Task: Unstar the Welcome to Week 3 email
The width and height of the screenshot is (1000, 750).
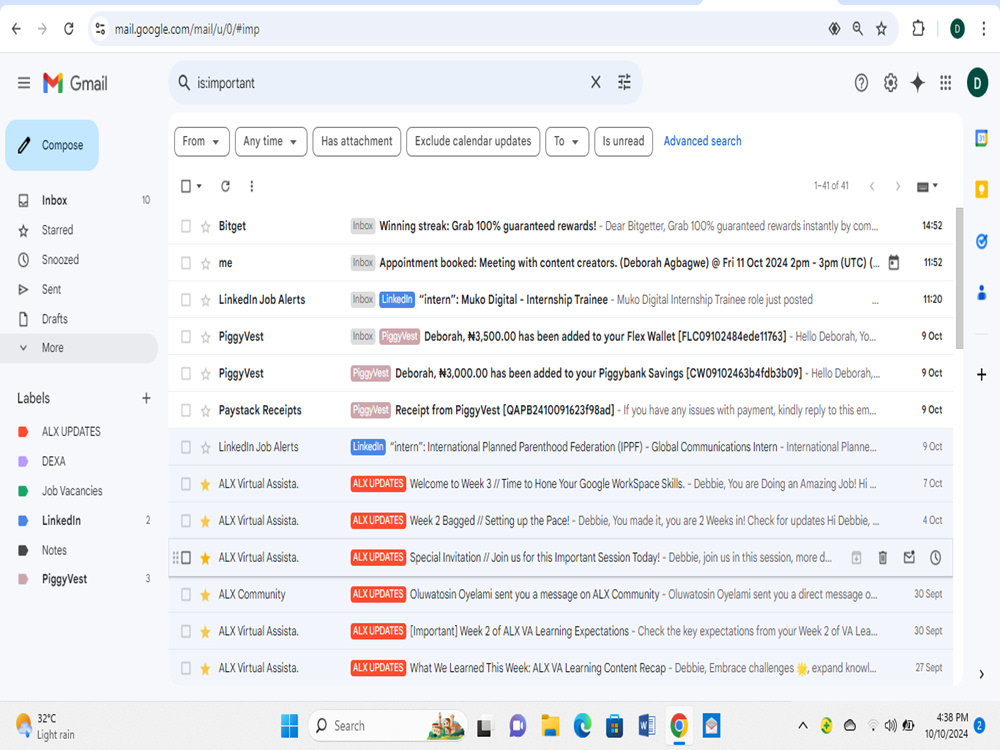Action: click(x=205, y=484)
